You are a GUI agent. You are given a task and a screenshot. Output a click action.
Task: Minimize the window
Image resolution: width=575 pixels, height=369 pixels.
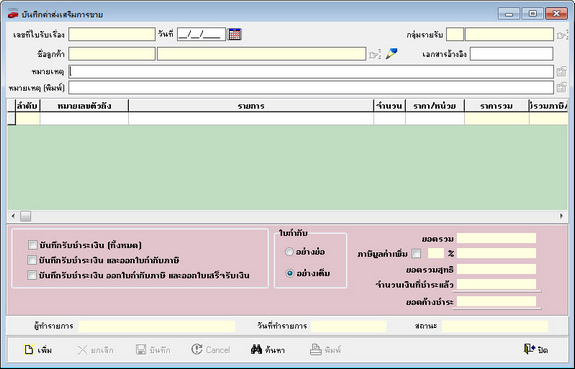point(509,14)
